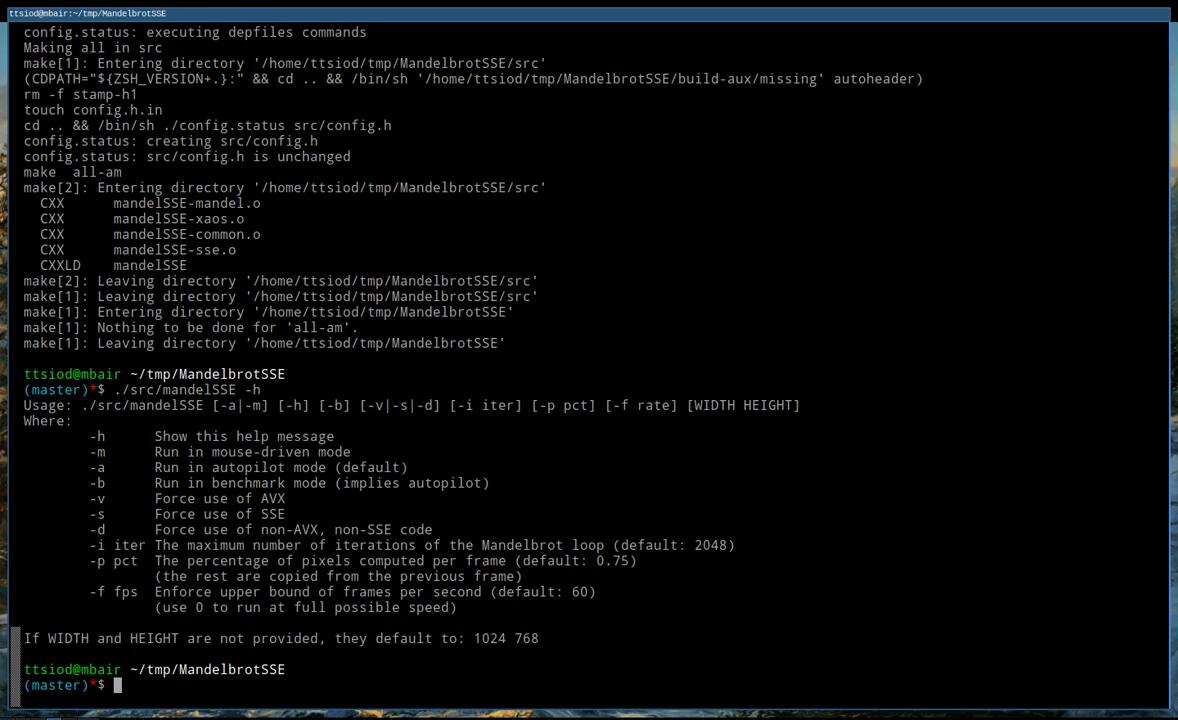Click the '-b' benchmark mode option line
Viewport: 1178px width, 720px height.
coord(289,483)
